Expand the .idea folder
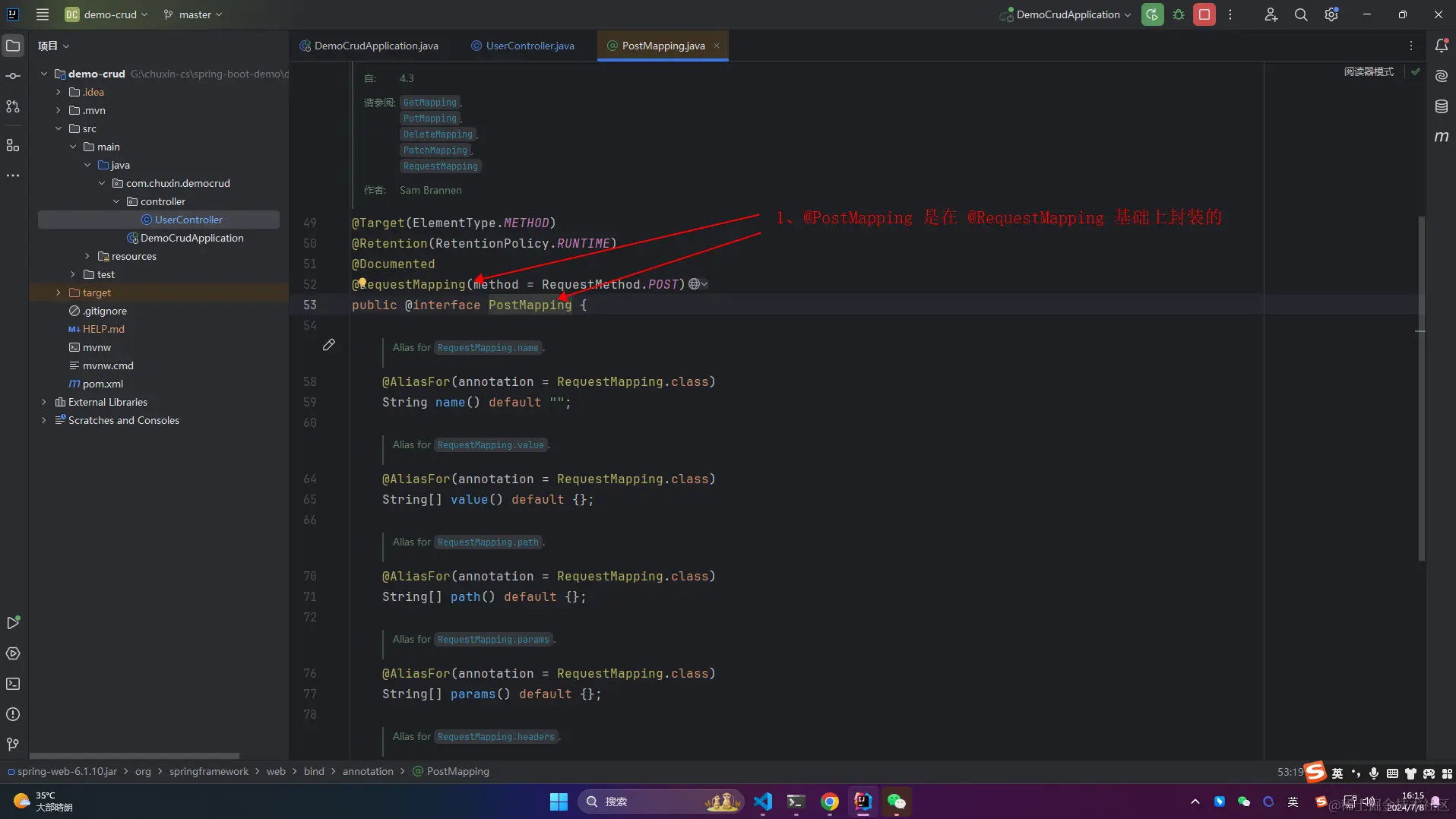The image size is (1456, 819). pyautogui.click(x=59, y=92)
